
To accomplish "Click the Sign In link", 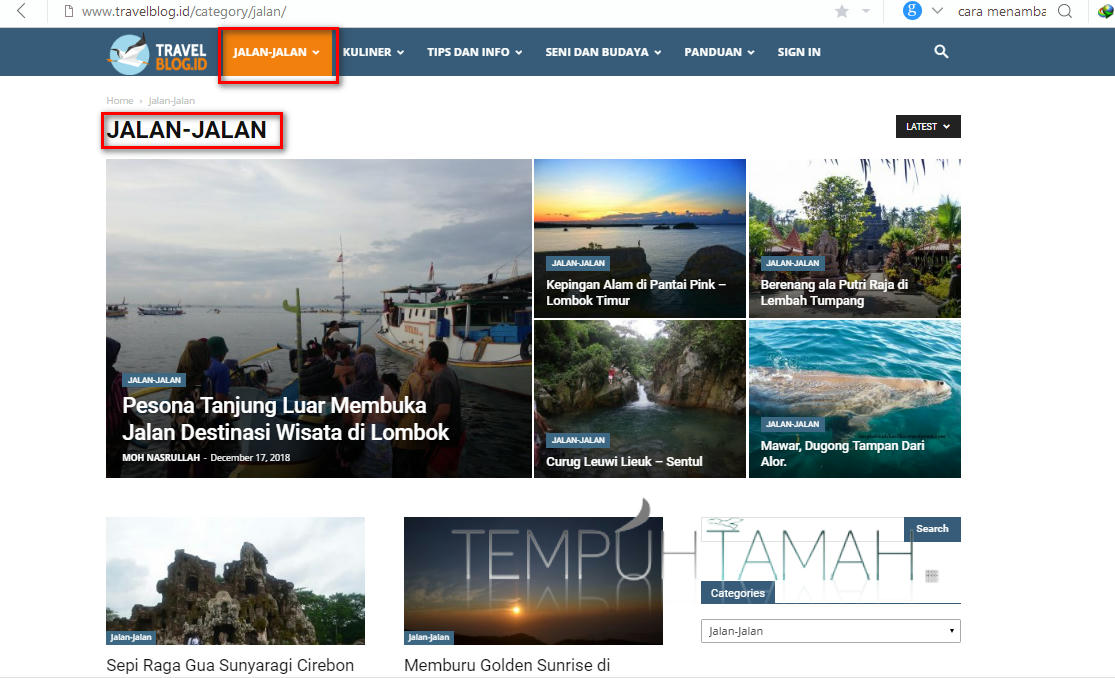I will [x=798, y=52].
